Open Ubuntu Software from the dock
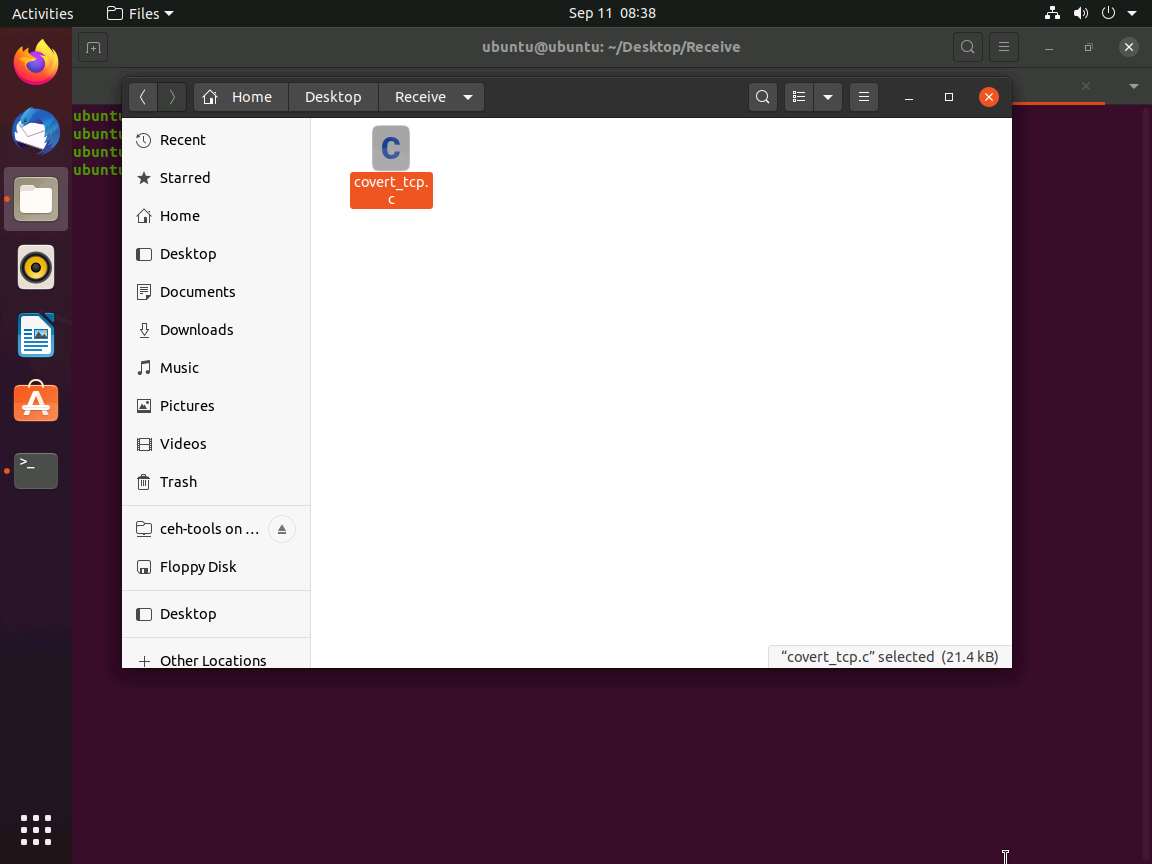The height and width of the screenshot is (864, 1152). (36, 403)
